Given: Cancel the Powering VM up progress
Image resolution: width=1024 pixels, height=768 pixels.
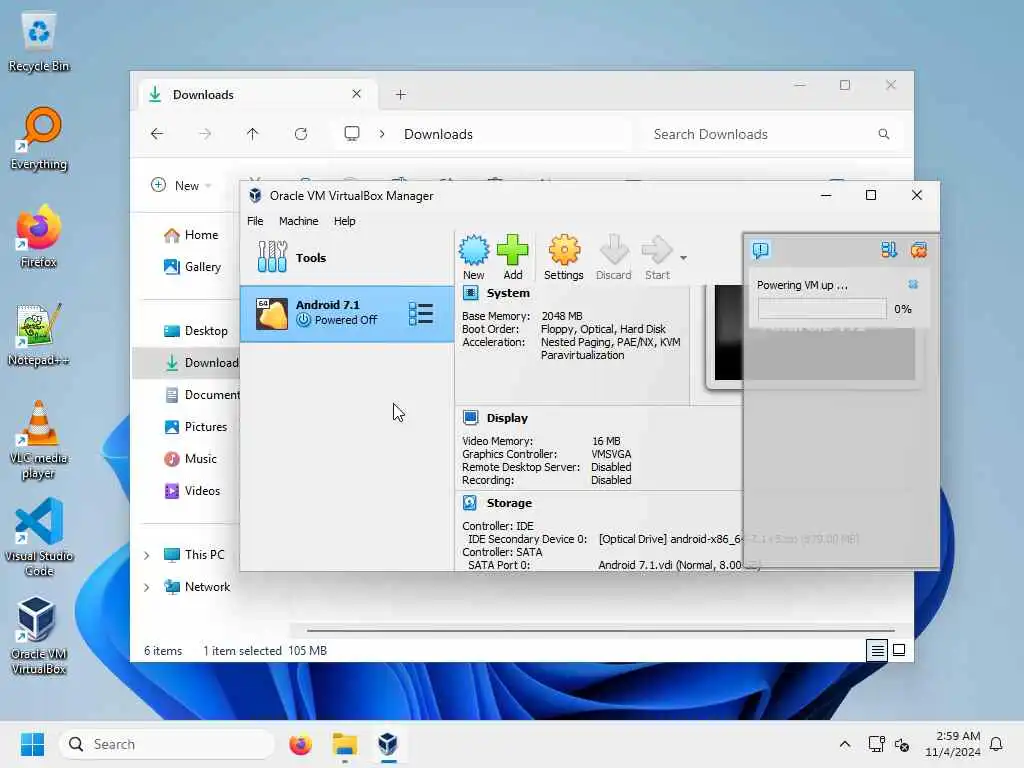Looking at the screenshot, I should (913, 284).
